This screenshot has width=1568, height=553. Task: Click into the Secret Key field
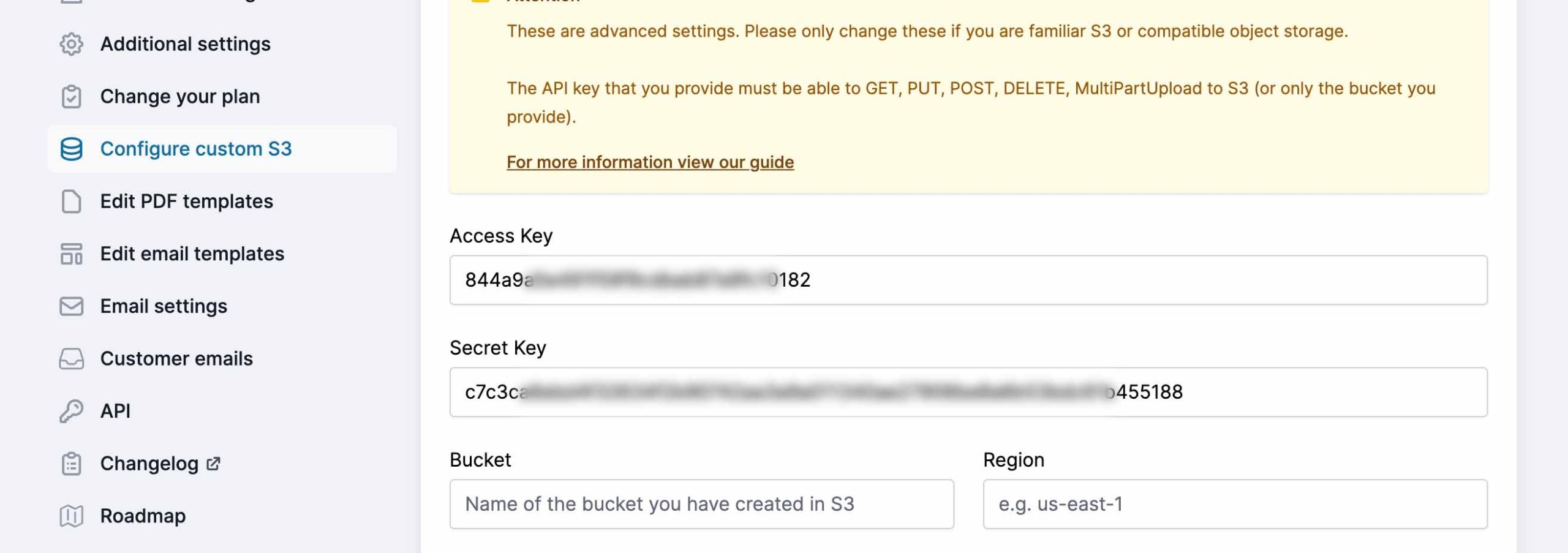coord(968,392)
